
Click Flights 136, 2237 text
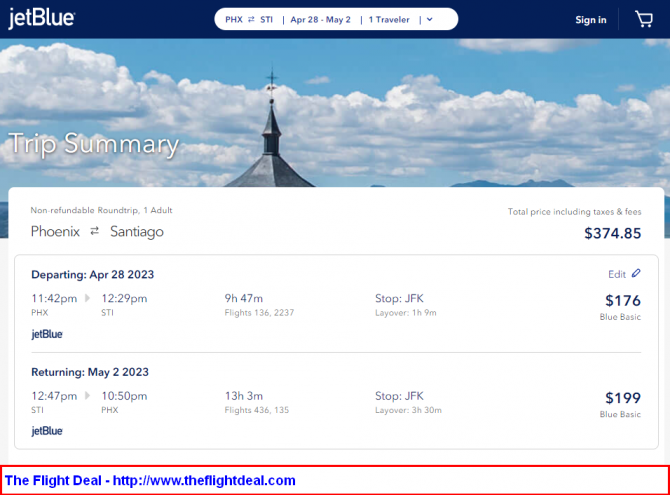point(259,313)
